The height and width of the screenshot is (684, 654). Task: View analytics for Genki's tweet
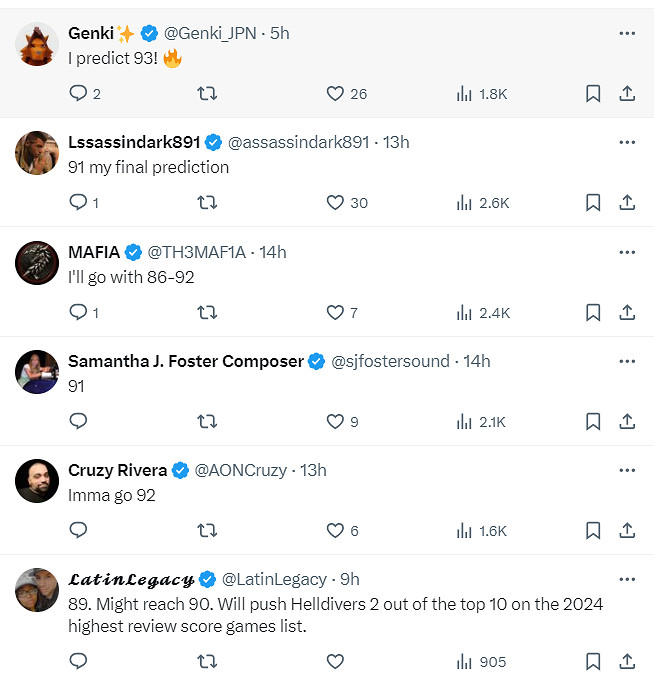click(x=464, y=93)
